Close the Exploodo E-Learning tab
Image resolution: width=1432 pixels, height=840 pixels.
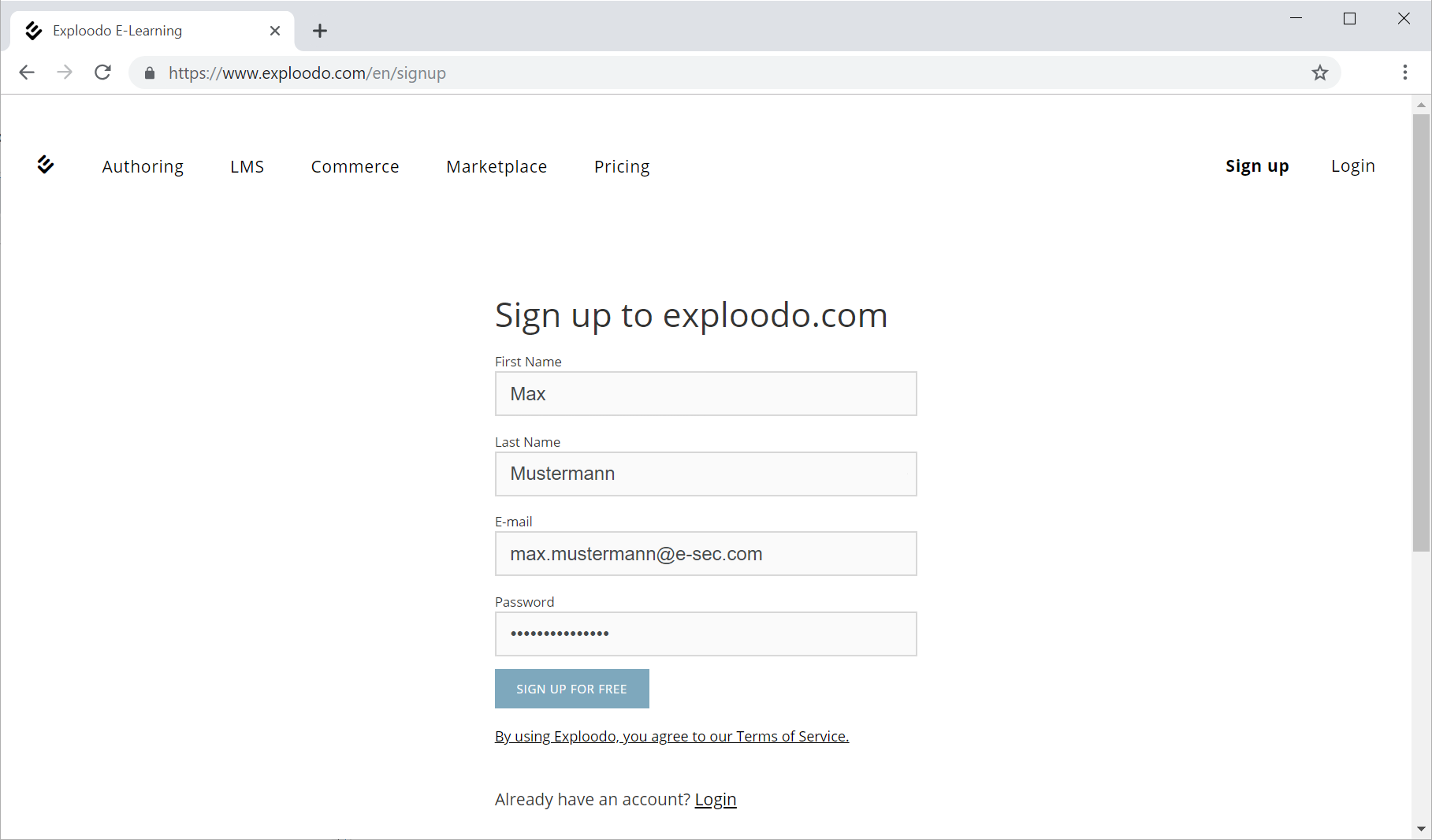click(x=275, y=31)
